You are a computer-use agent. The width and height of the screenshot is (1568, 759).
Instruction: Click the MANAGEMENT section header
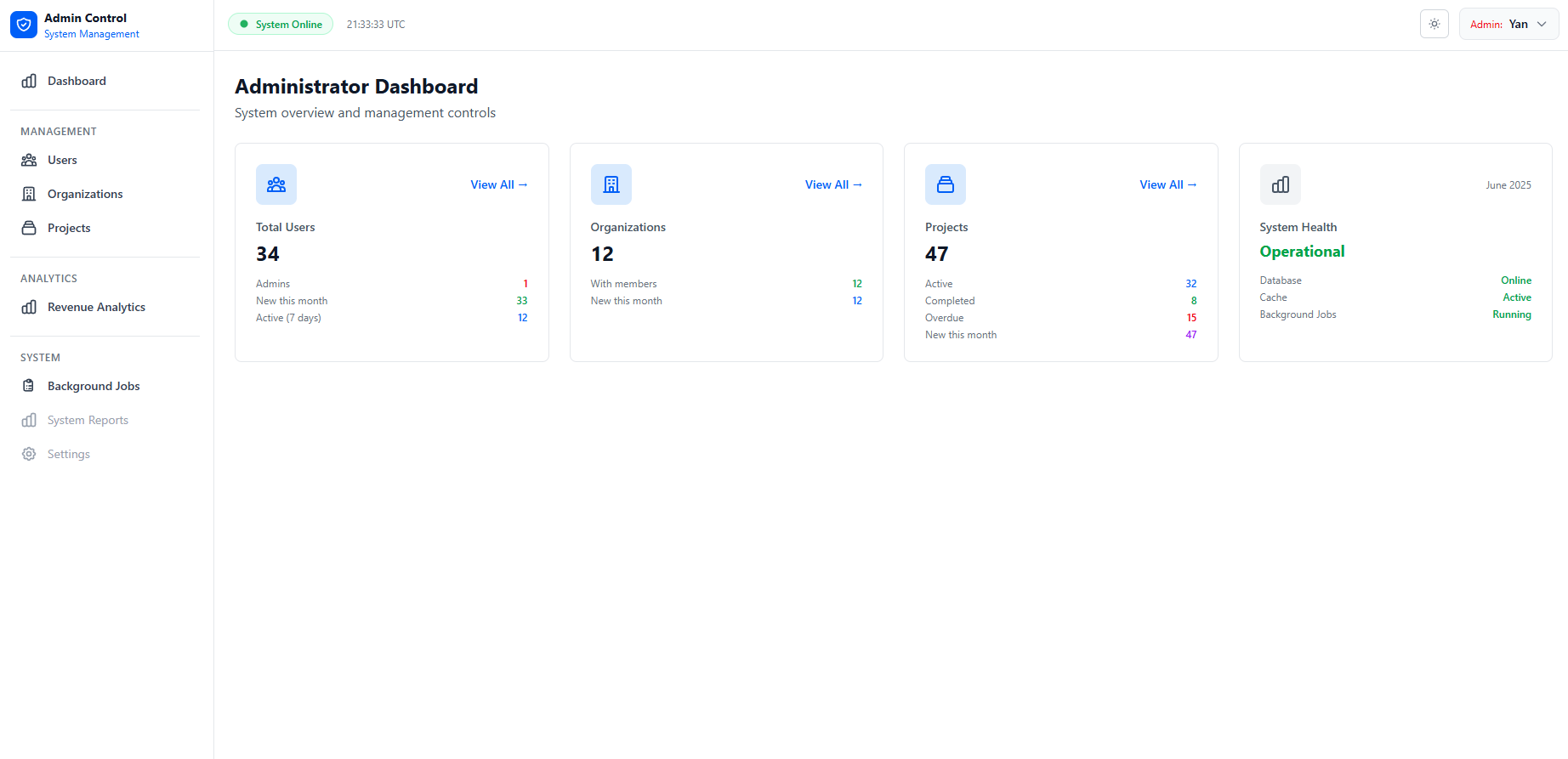point(59,132)
